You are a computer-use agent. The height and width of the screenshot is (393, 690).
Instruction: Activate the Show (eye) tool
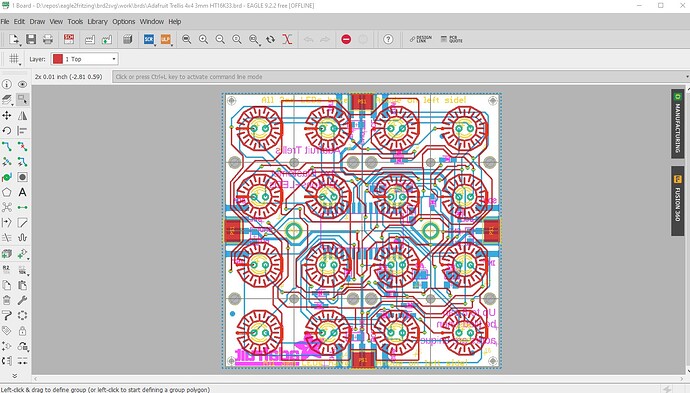[22, 84]
